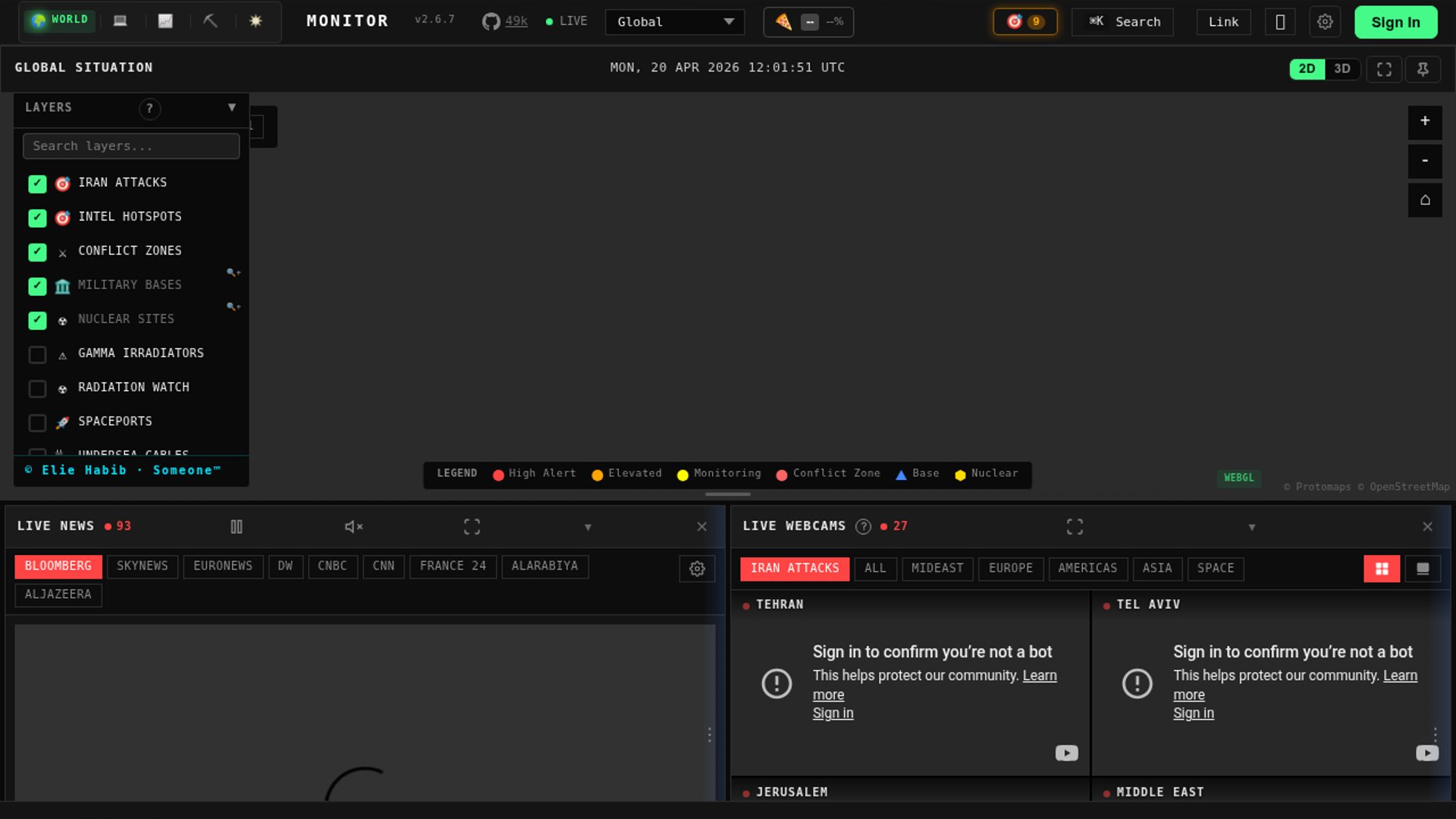Uncheck the Iran Attacks layer
This screenshot has height=819, width=1456.
[37, 184]
